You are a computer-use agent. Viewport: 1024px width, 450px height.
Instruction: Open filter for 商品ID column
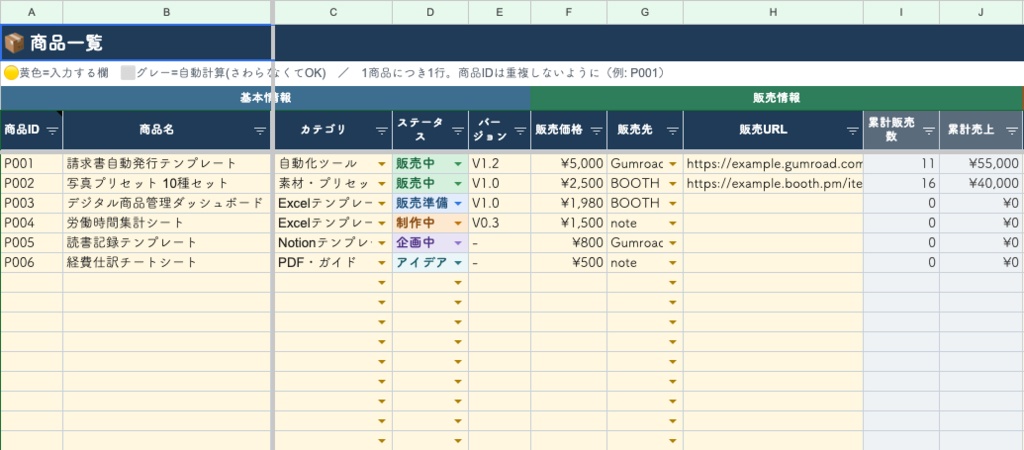click(52, 130)
